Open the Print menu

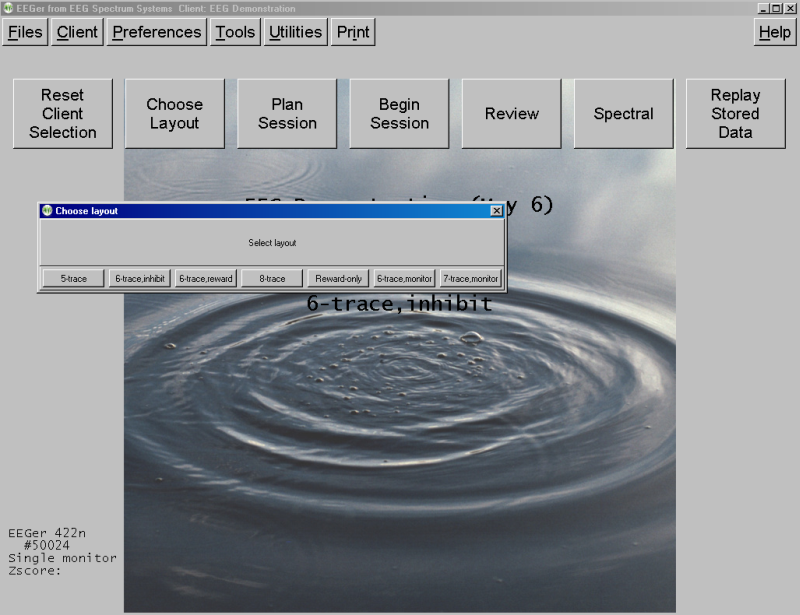[x=353, y=32]
